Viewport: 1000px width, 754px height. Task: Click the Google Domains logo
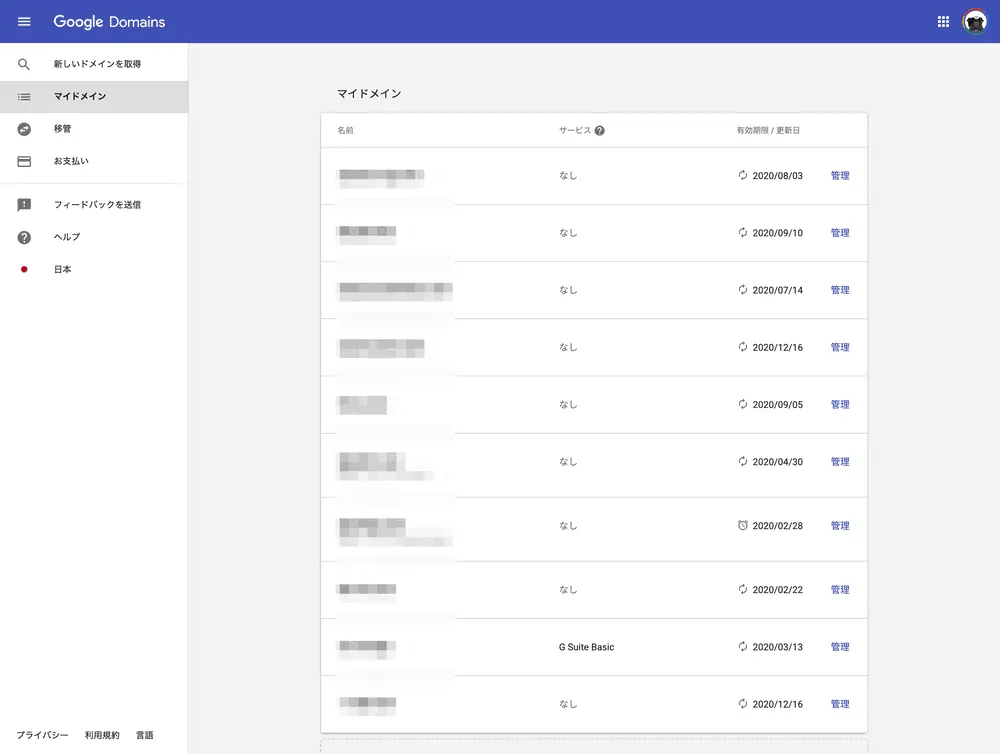click(109, 21)
